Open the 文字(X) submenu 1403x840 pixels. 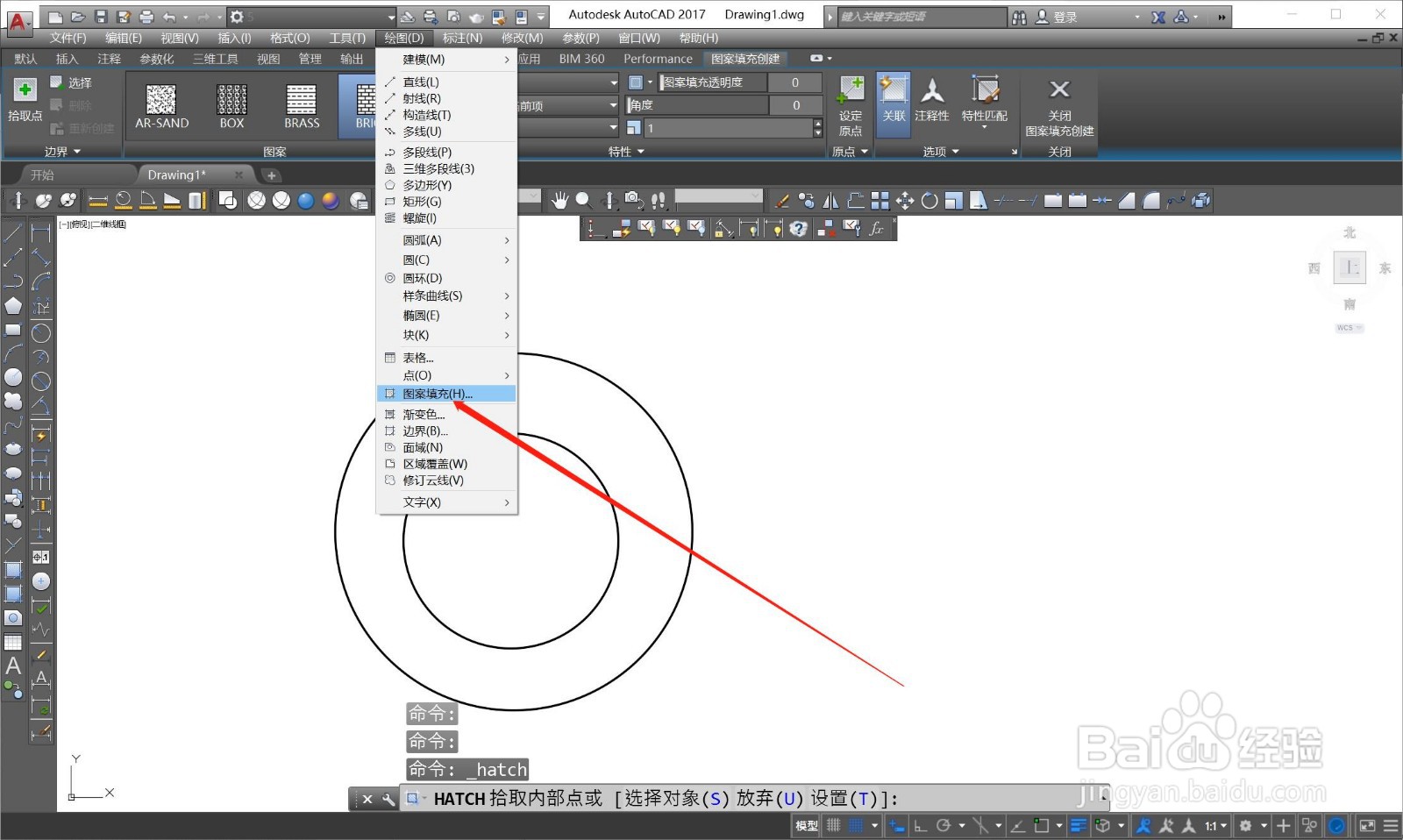click(446, 502)
